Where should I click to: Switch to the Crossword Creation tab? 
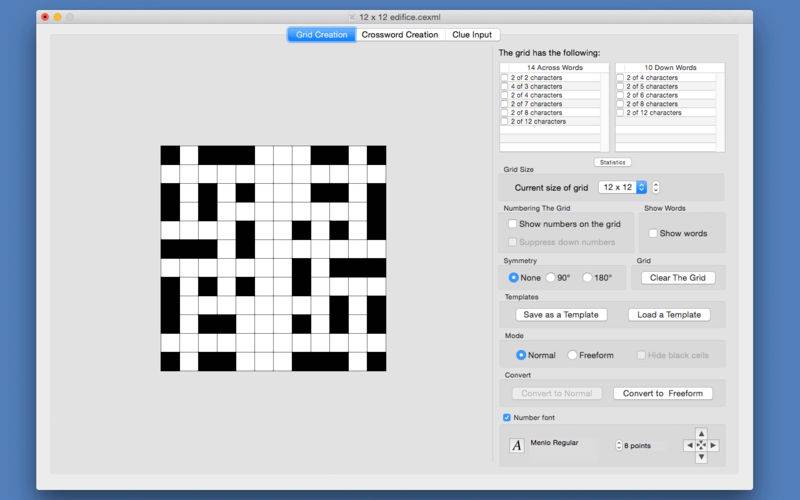click(x=400, y=35)
